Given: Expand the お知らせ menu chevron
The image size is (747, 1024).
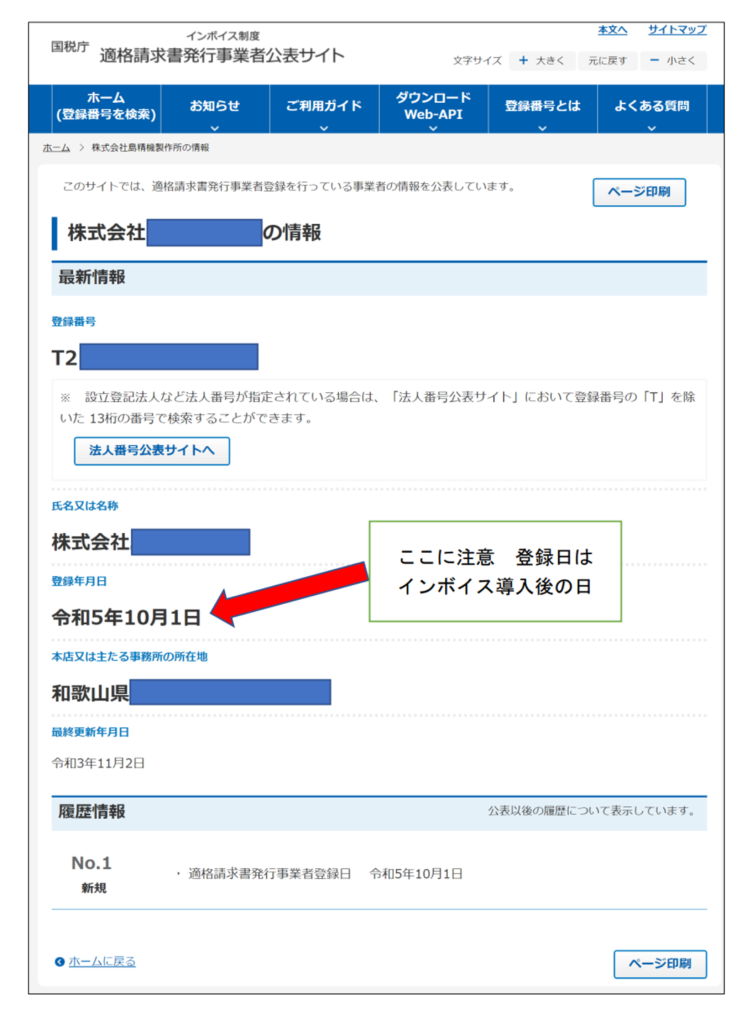Looking at the screenshot, I should click(x=215, y=127).
